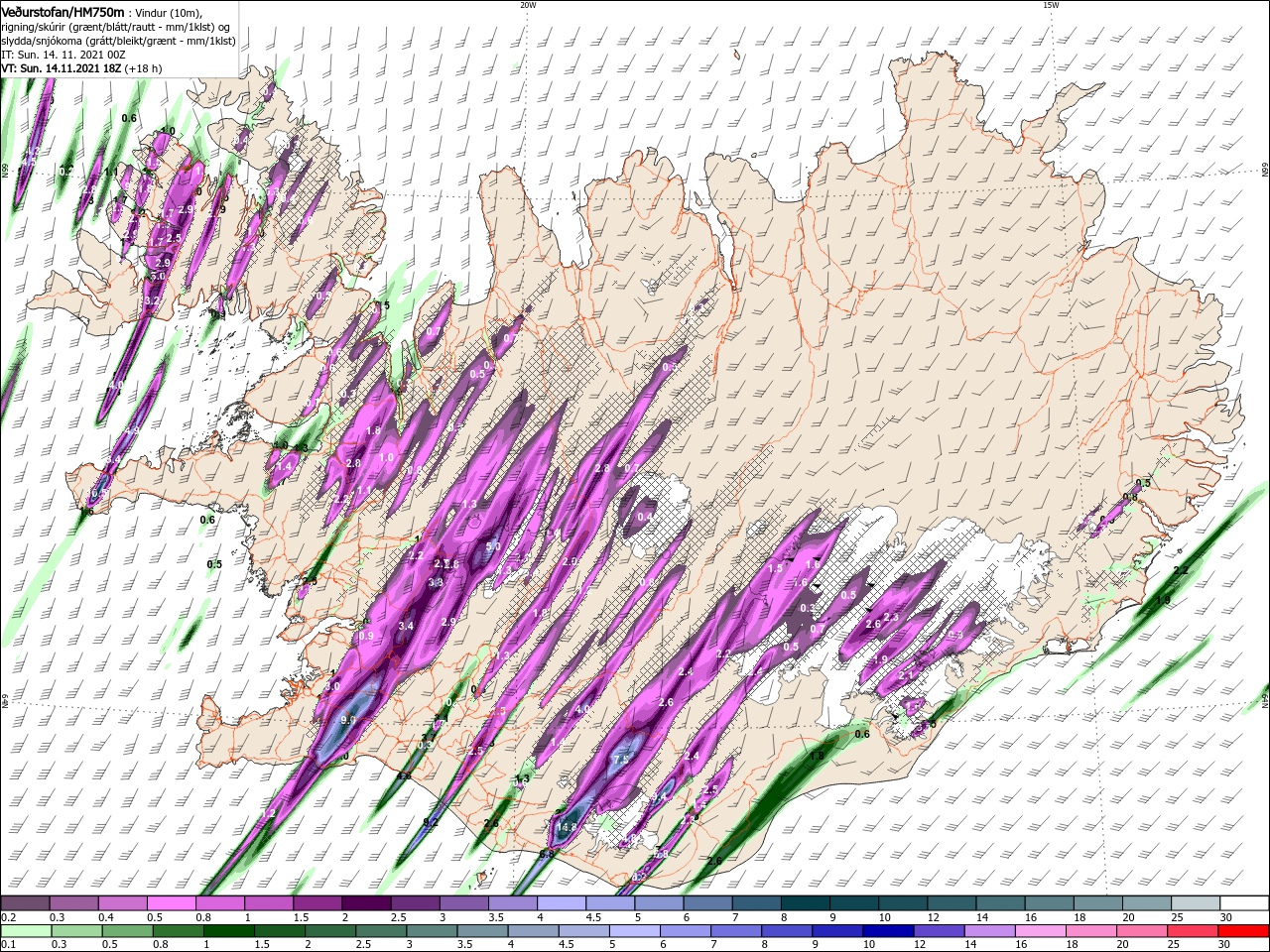The image size is (1270, 952).
Task: Click the dark teal snow swatch between 8 and 9
Action: click(806, 903)
